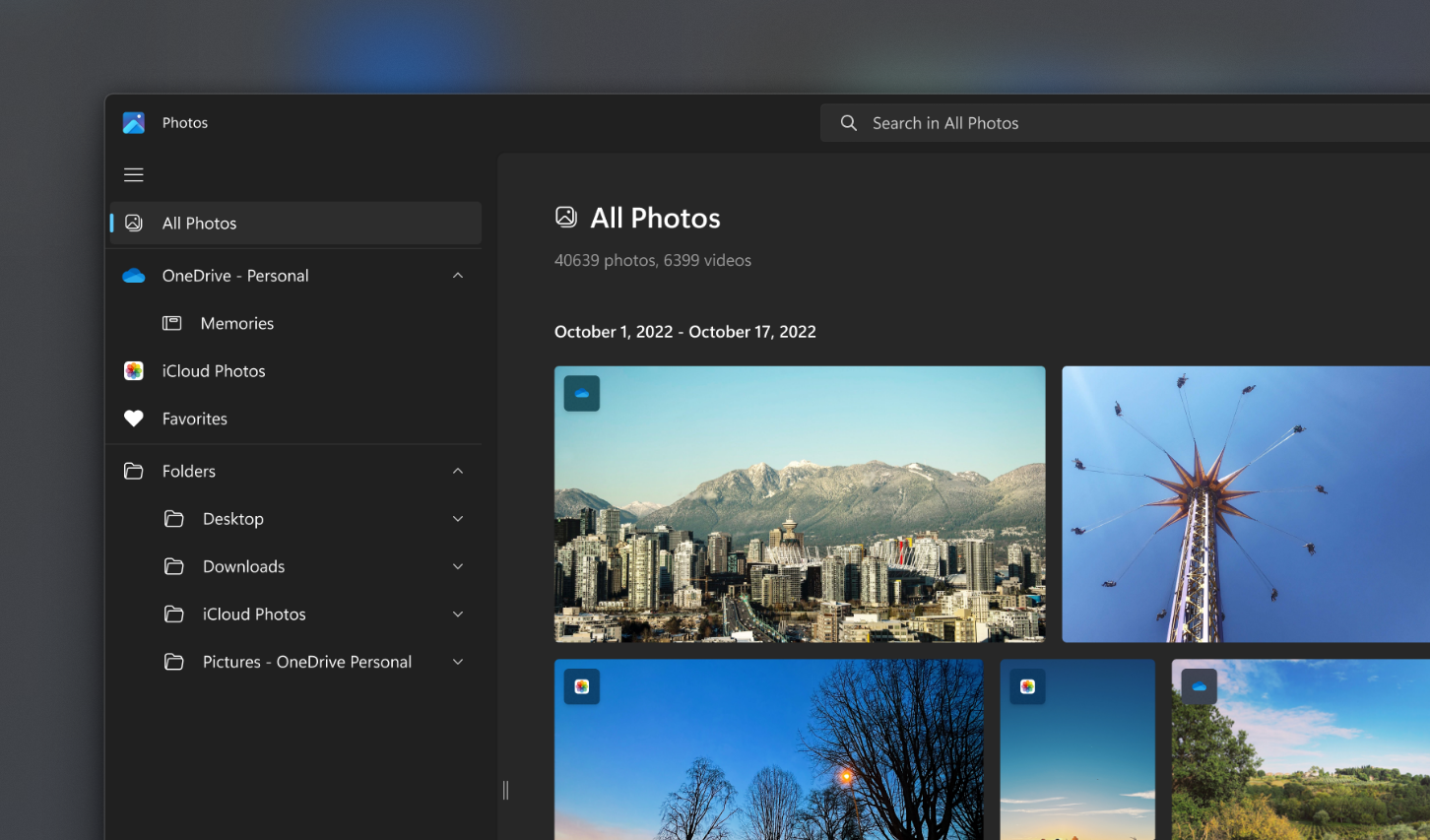Image resolution: width=1430 pixels, height=840 pixels.
Task: Click the iCloud Photos colored pinwheel icon
Action: (134, 370)
